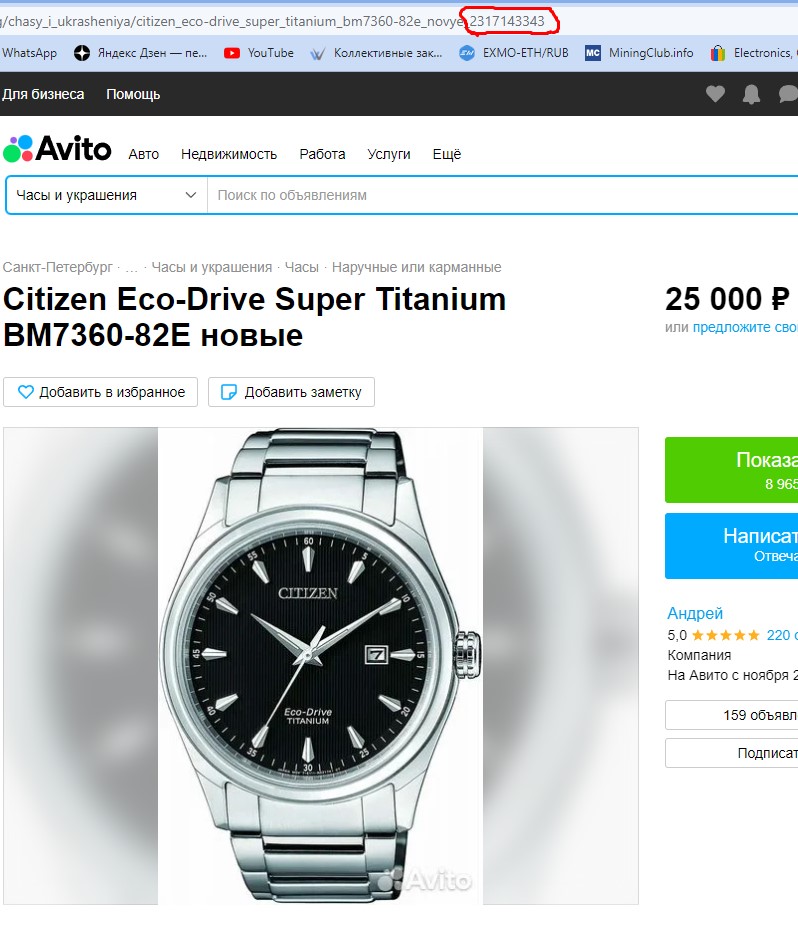Viewport: 798px width, 926px height.
Task: Open the messages speech bubble icon
Action: pos(789,94)
